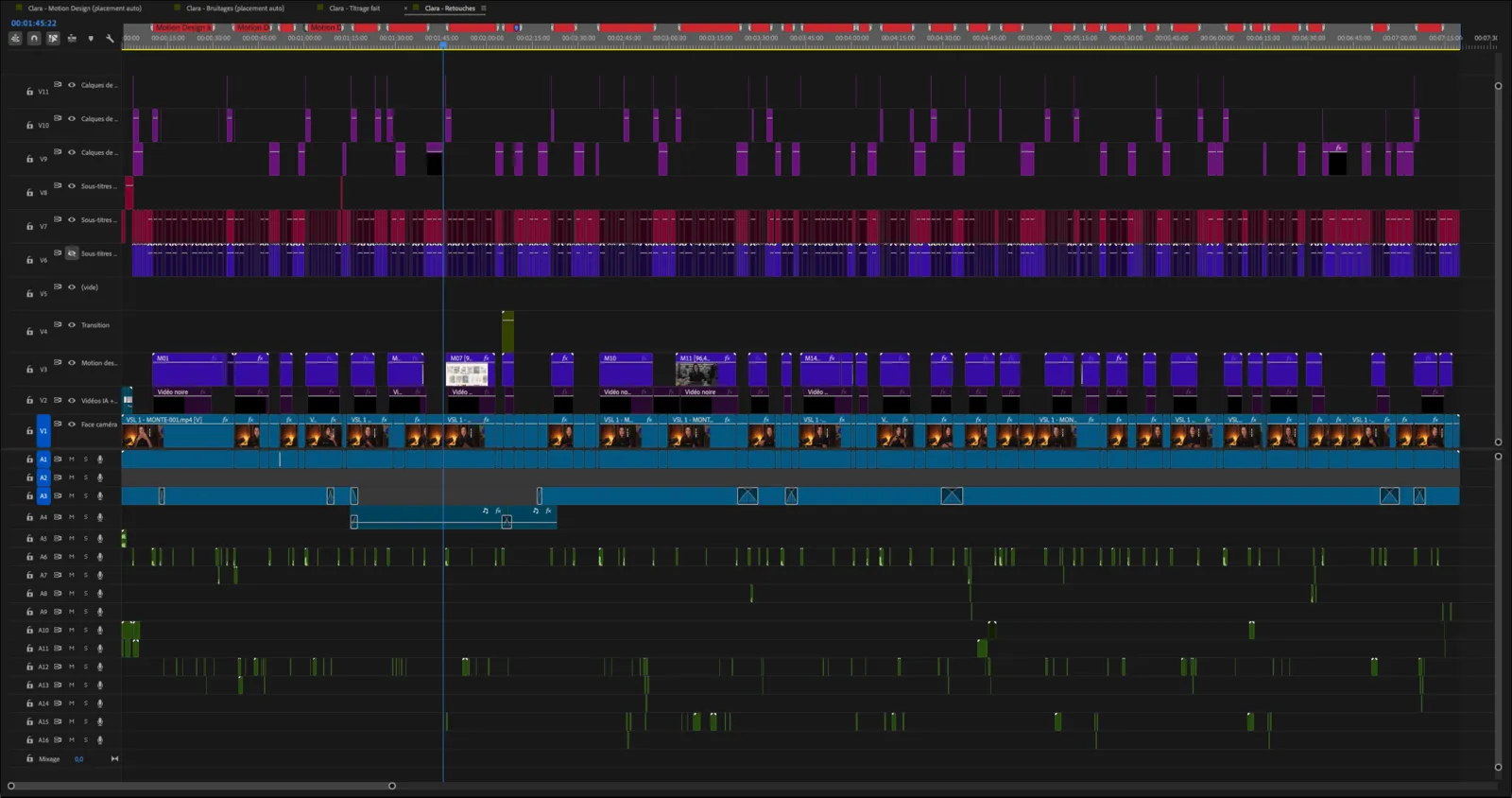Image resolution: width=1512 pixels, height=798 pixels.
Task: Toggle sync lock on audio A16
Action: (58, 740)
